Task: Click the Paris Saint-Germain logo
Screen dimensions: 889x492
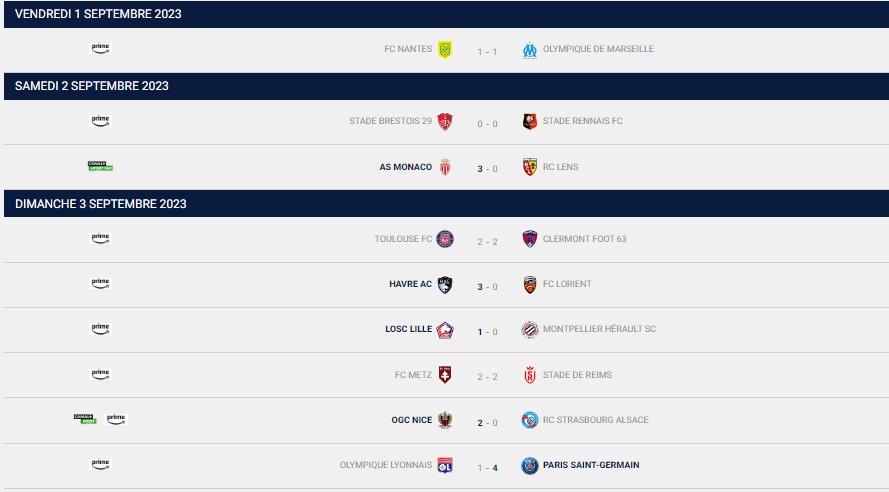Action: pyautogui.click(x=530, y=465)
